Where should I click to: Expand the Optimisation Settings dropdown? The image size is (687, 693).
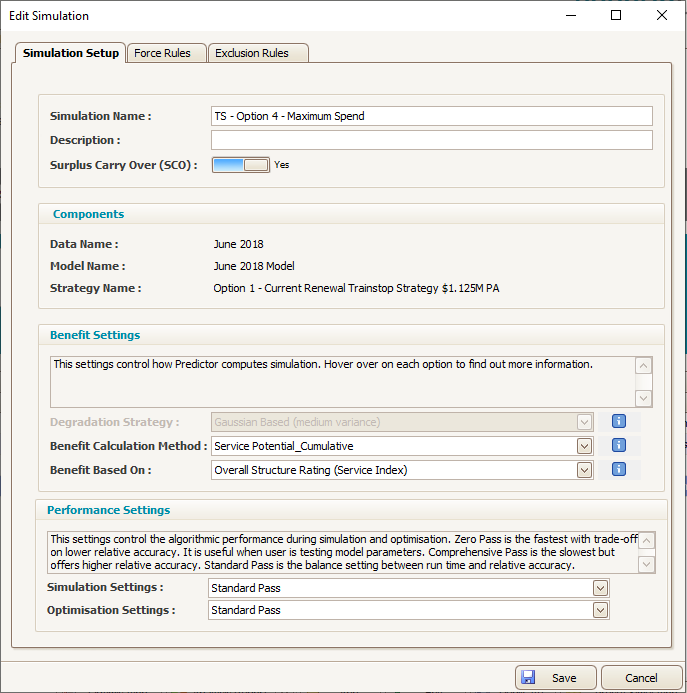(600, 610)
